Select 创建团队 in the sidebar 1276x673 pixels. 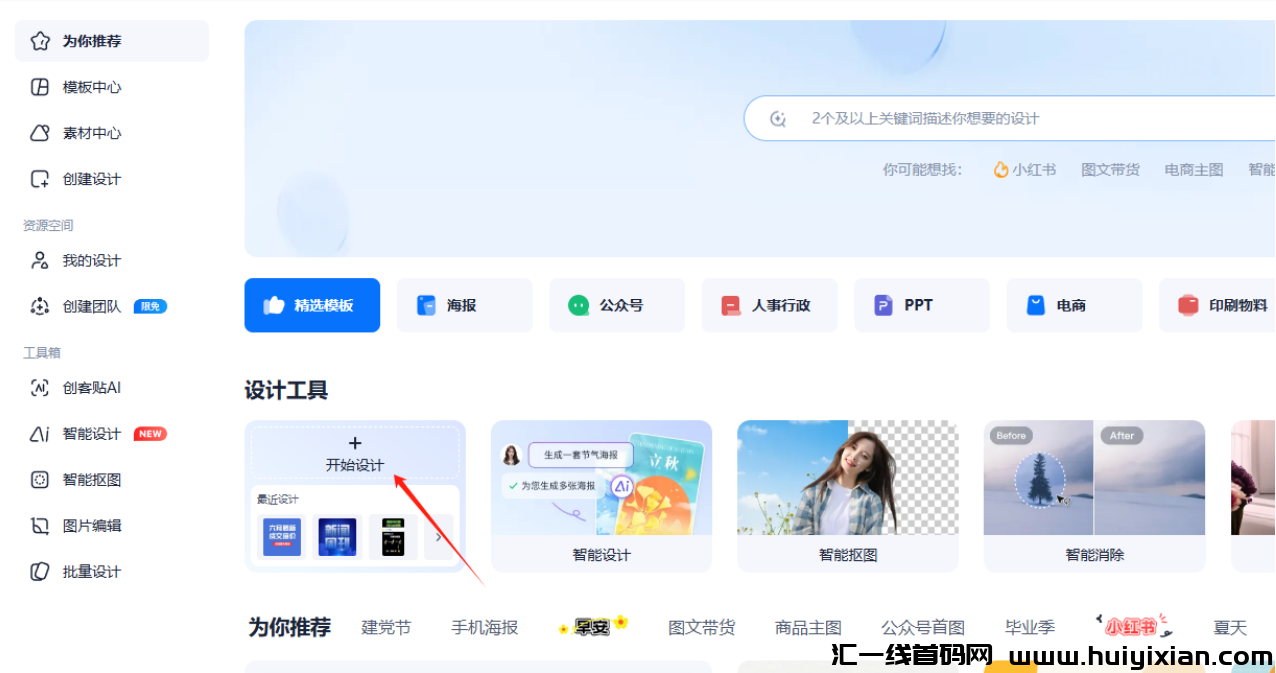tap(112, 306)
